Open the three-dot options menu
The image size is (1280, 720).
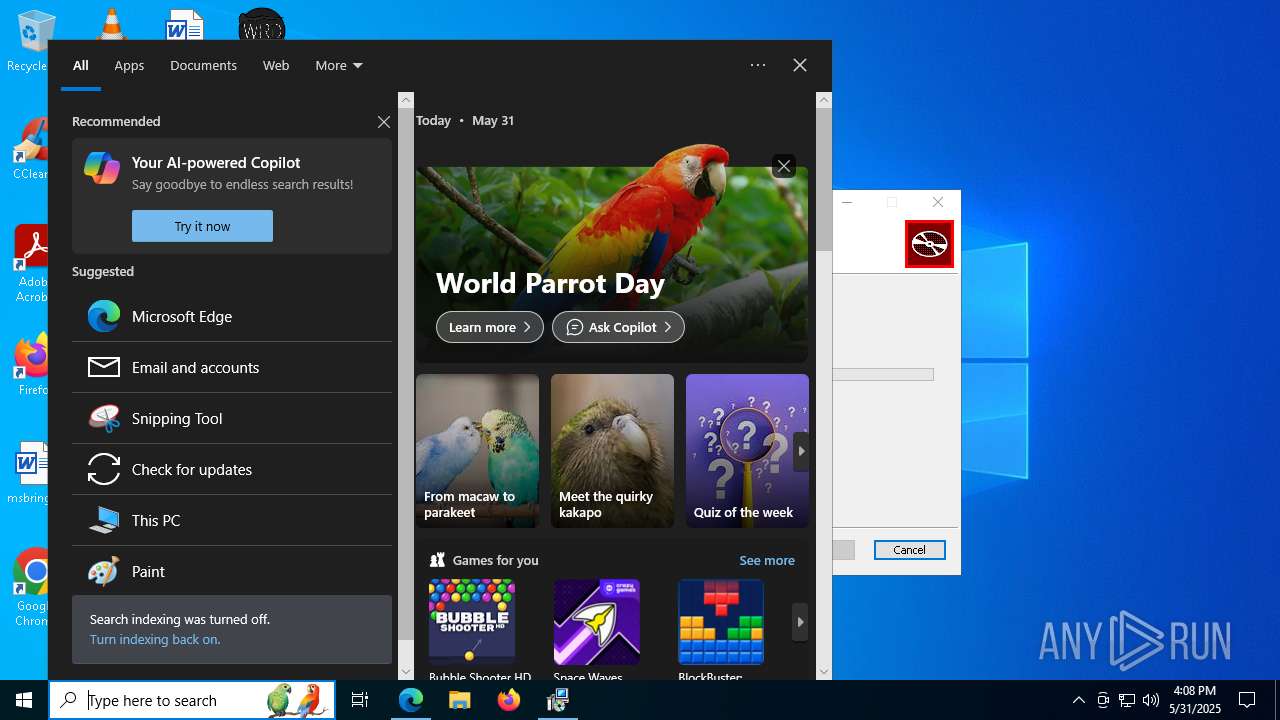point(758,65)
